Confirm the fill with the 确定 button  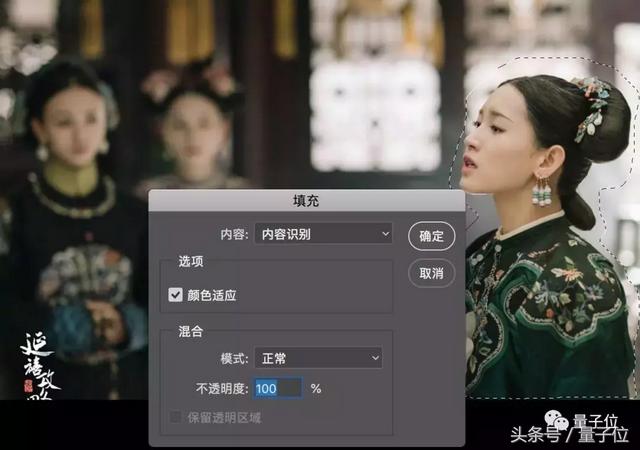pos(431,236)
